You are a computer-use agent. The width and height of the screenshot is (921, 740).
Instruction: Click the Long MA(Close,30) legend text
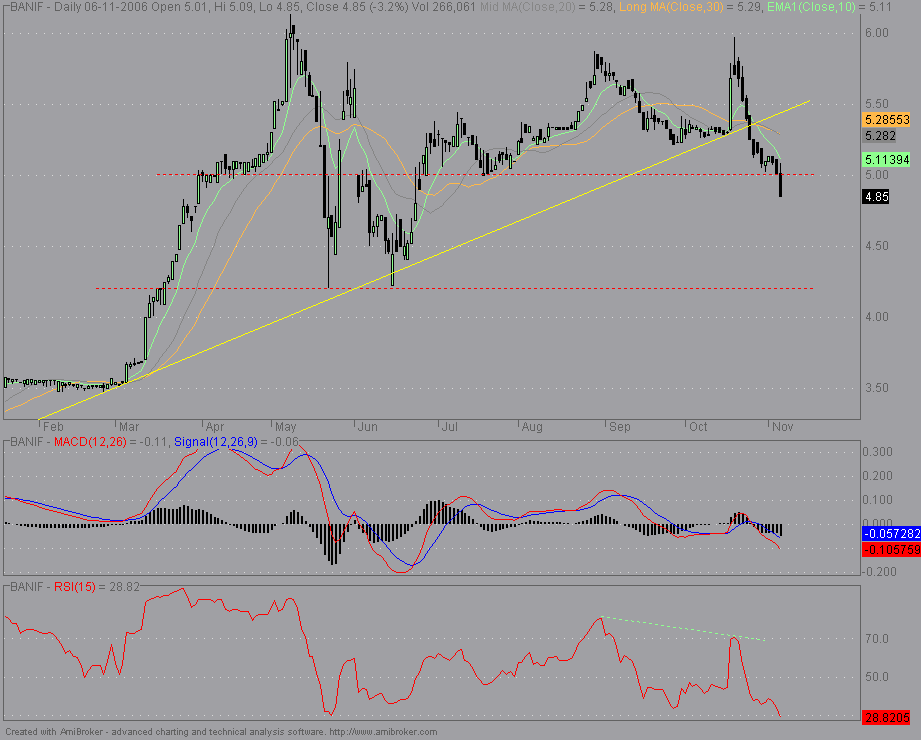tap(671, 7)
